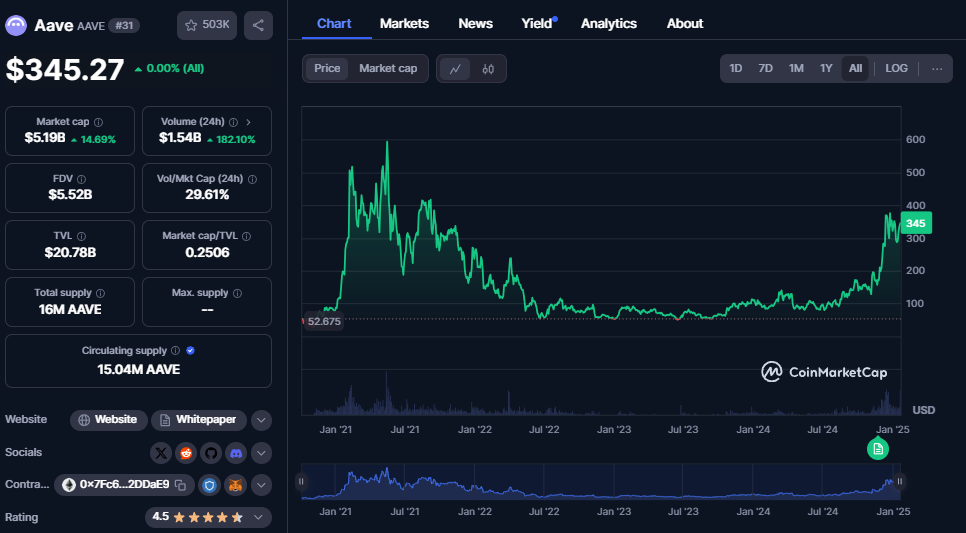Click the $345.27 price text
The height and width of the screenshot is (533, 966).
65,70
